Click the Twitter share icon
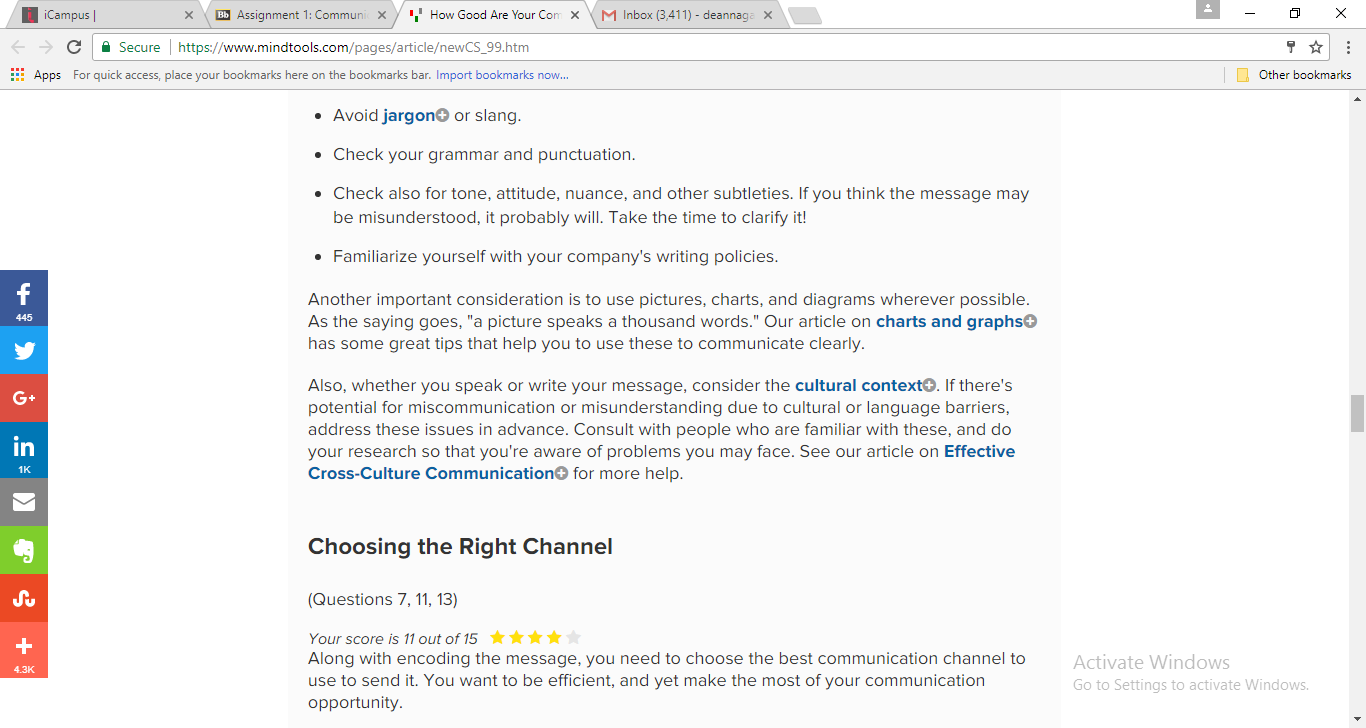The width and height of the screenshot is (1366, 728). point(24,350)
